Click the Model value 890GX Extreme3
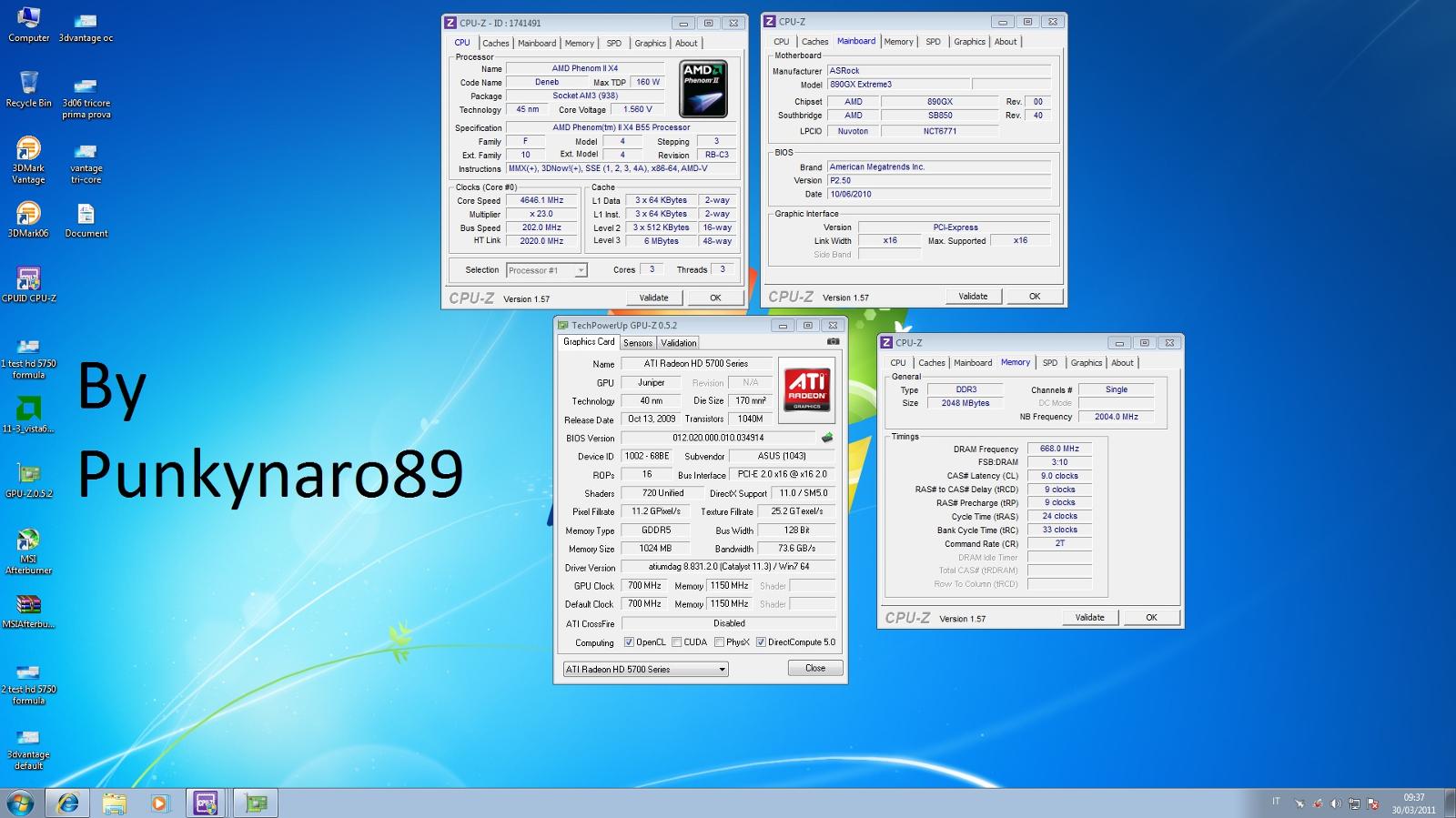The image size is (1456, 818). click(899, 84)
